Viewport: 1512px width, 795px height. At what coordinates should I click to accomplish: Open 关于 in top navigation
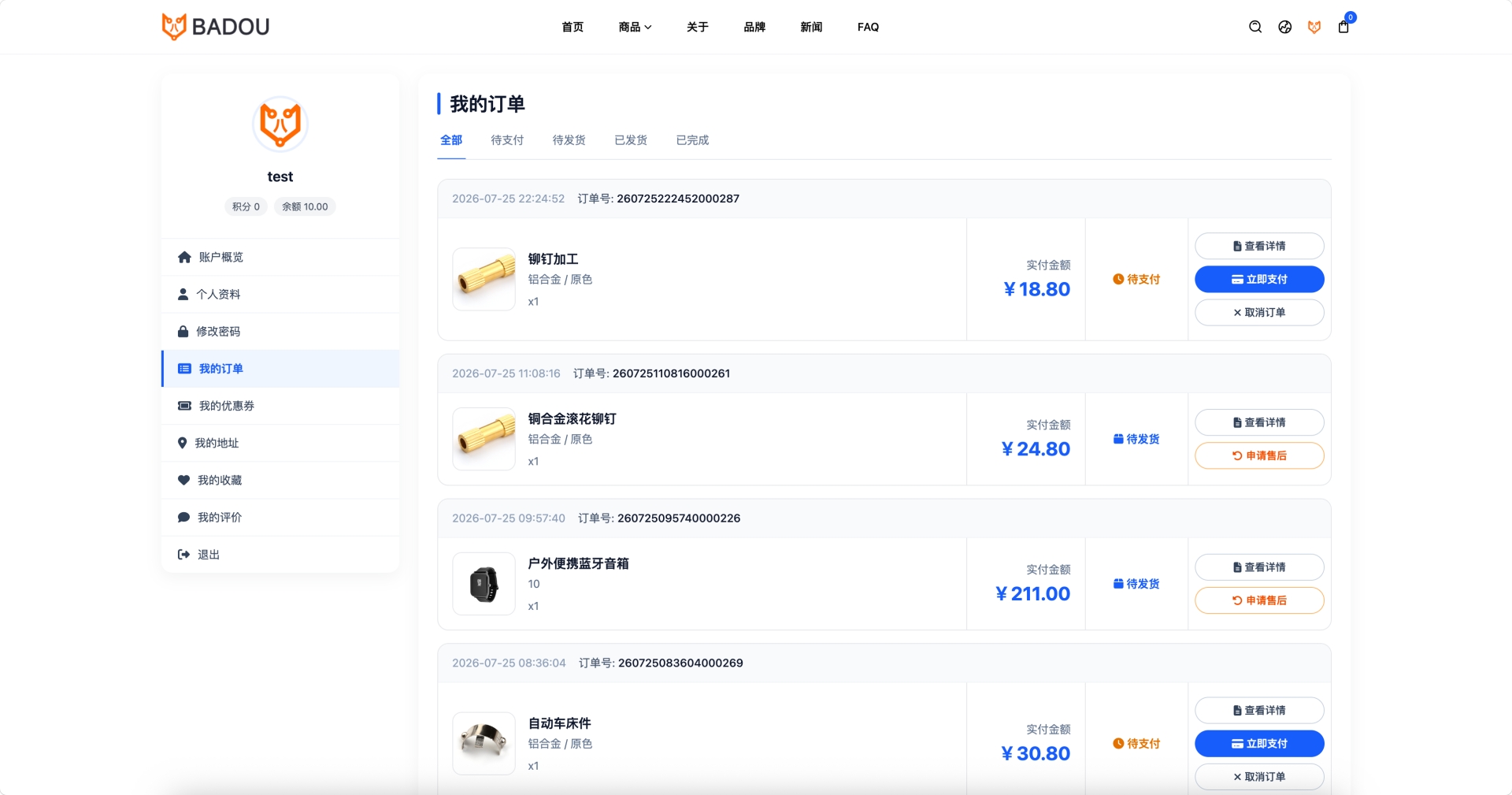pyautogui.click(x=698, y=27)
